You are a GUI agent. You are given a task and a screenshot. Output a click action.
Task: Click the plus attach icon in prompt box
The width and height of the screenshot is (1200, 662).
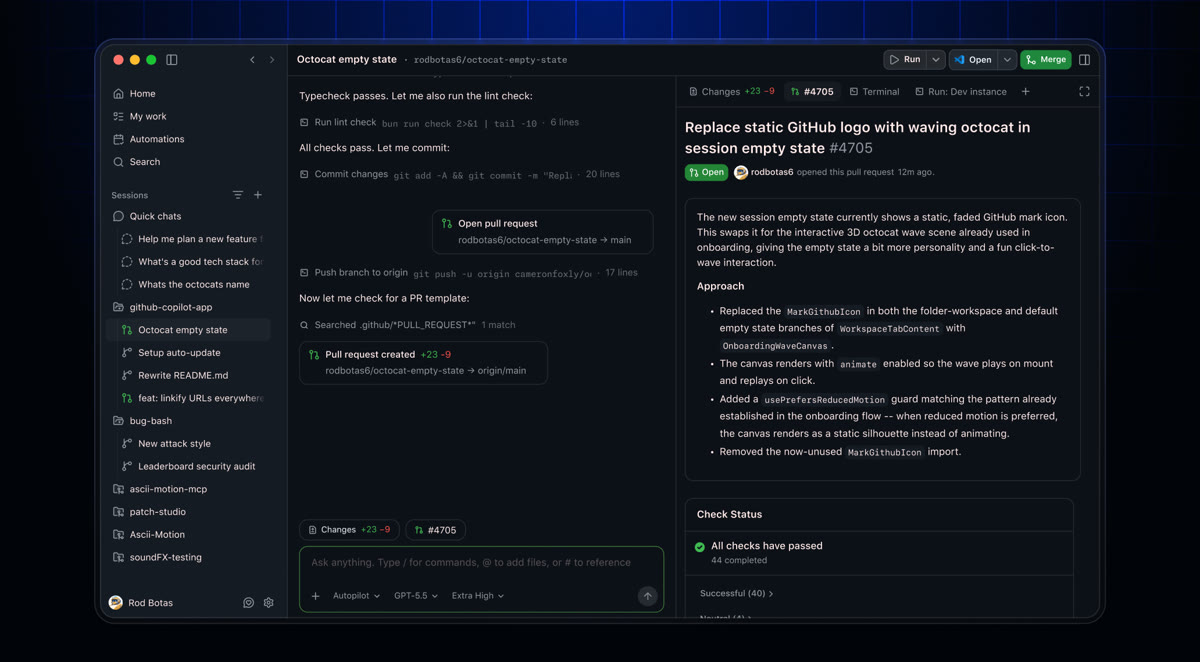[315, 596]
